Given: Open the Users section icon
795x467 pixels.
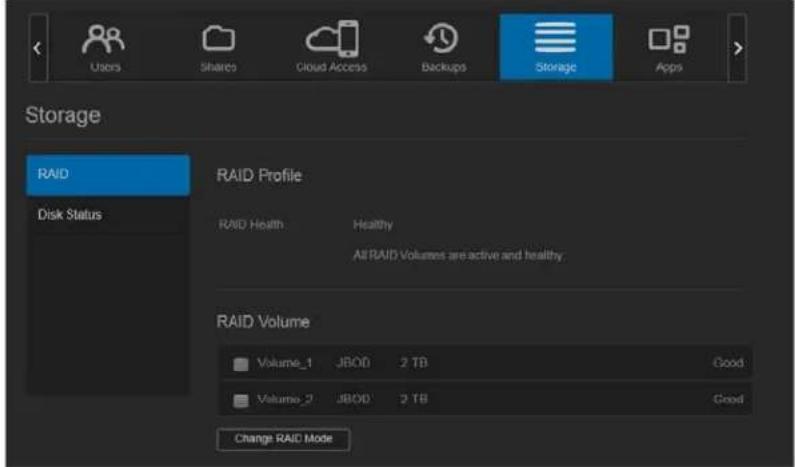Looking at the screenshot, I should (103, 40).
